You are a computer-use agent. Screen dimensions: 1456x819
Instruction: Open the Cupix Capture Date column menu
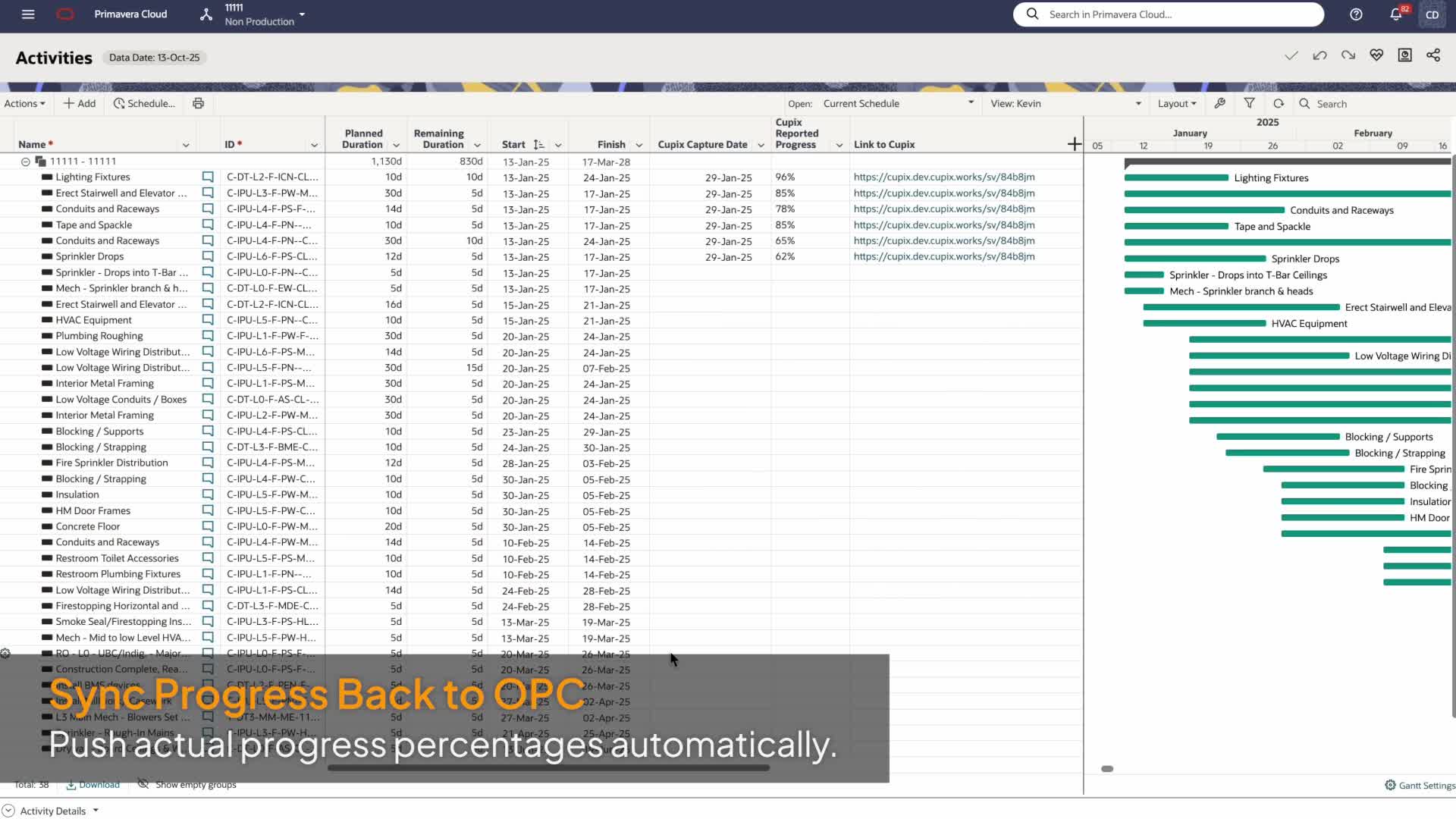click(761, 145)
